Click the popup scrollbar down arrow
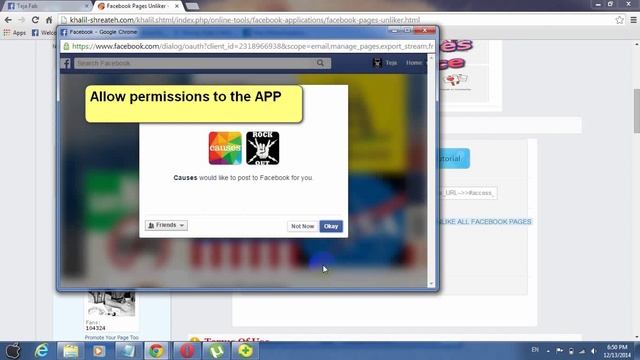 pyautogui.click(x=431, y=284)
